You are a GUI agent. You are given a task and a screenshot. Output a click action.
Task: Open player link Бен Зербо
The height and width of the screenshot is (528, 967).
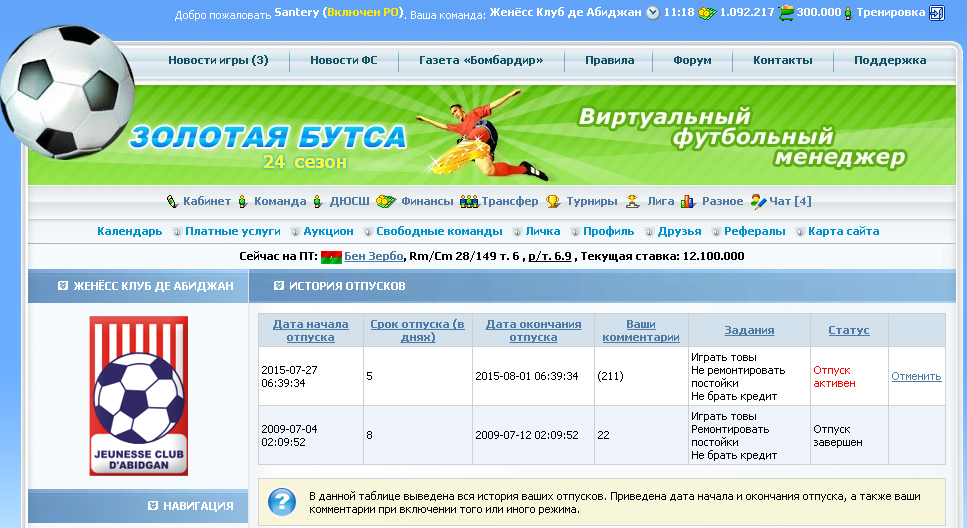tap(373, 256)
